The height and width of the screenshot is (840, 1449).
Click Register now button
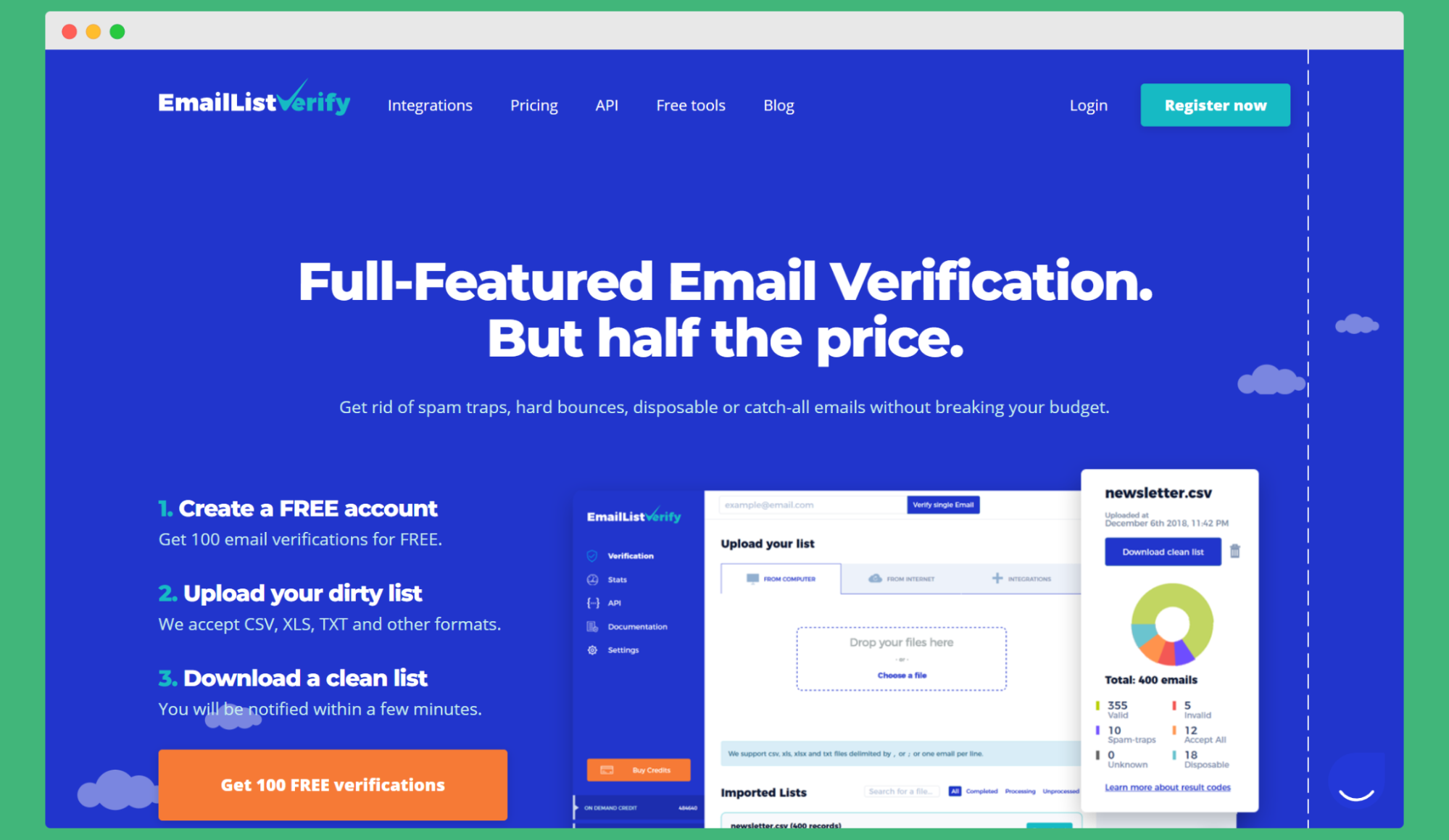click(1217, 105)
